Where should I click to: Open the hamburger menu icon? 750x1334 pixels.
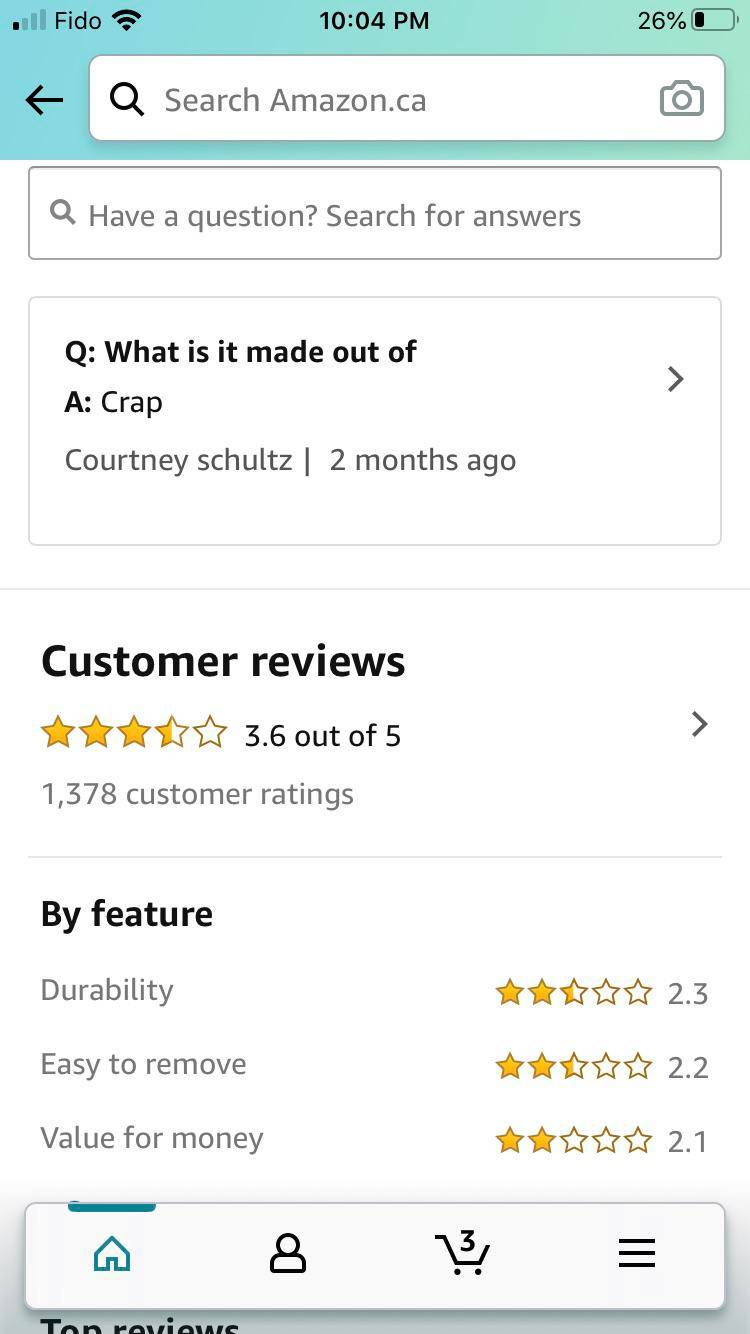coord(636,1253)
